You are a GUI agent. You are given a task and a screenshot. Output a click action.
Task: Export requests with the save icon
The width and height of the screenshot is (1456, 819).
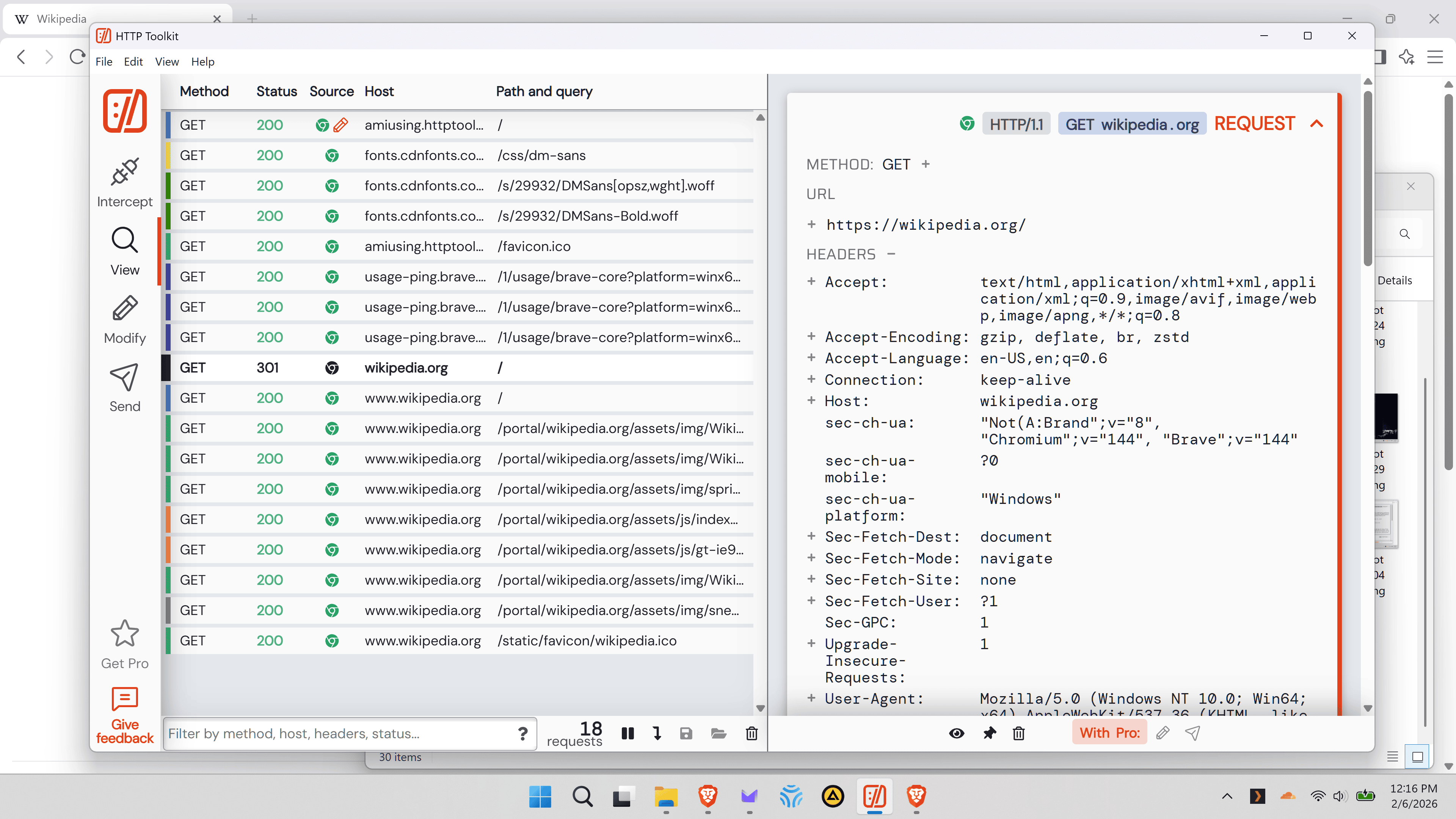pyautogui.click(x=686, y=733)
